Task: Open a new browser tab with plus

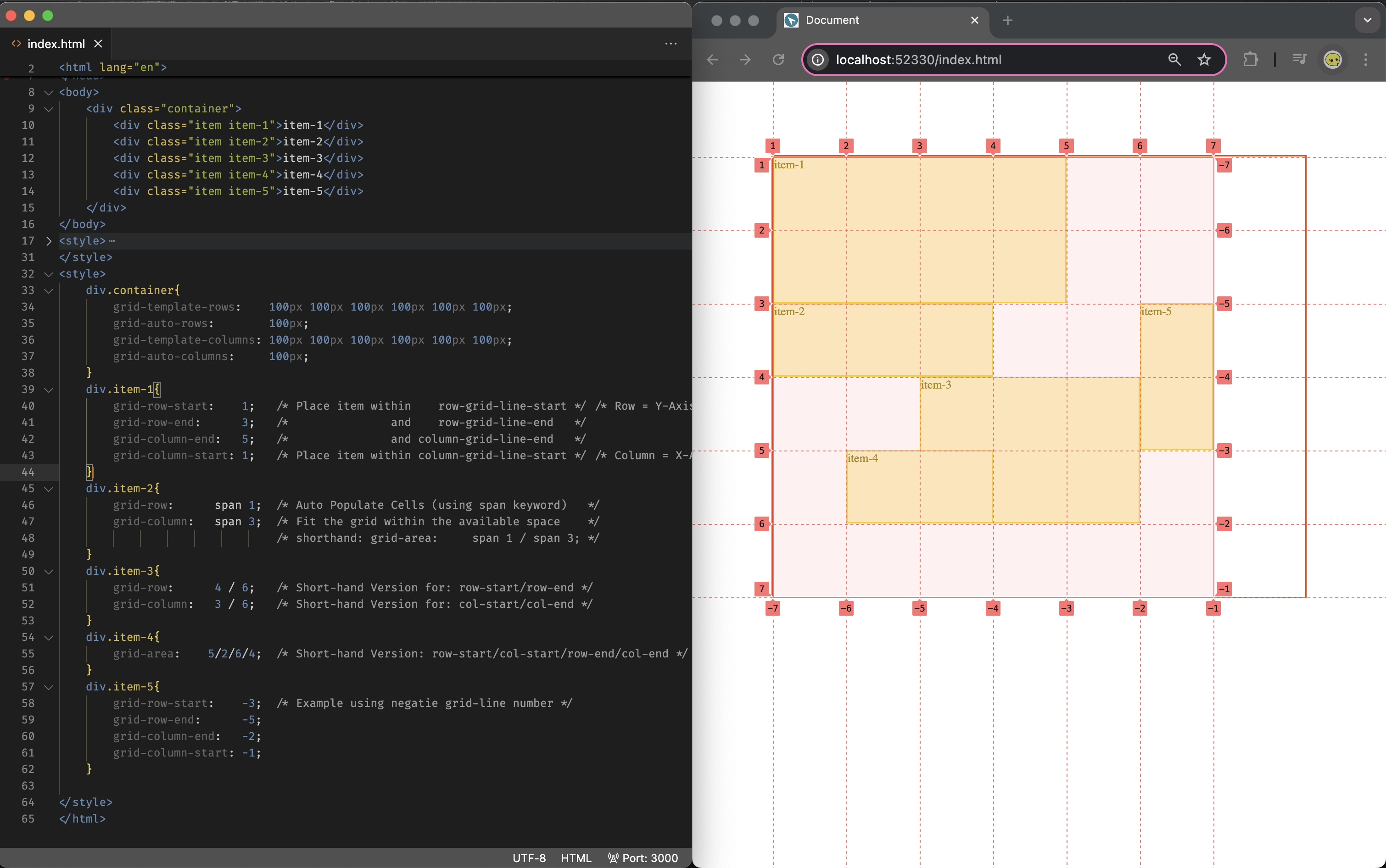Action: pos(1008,21)
